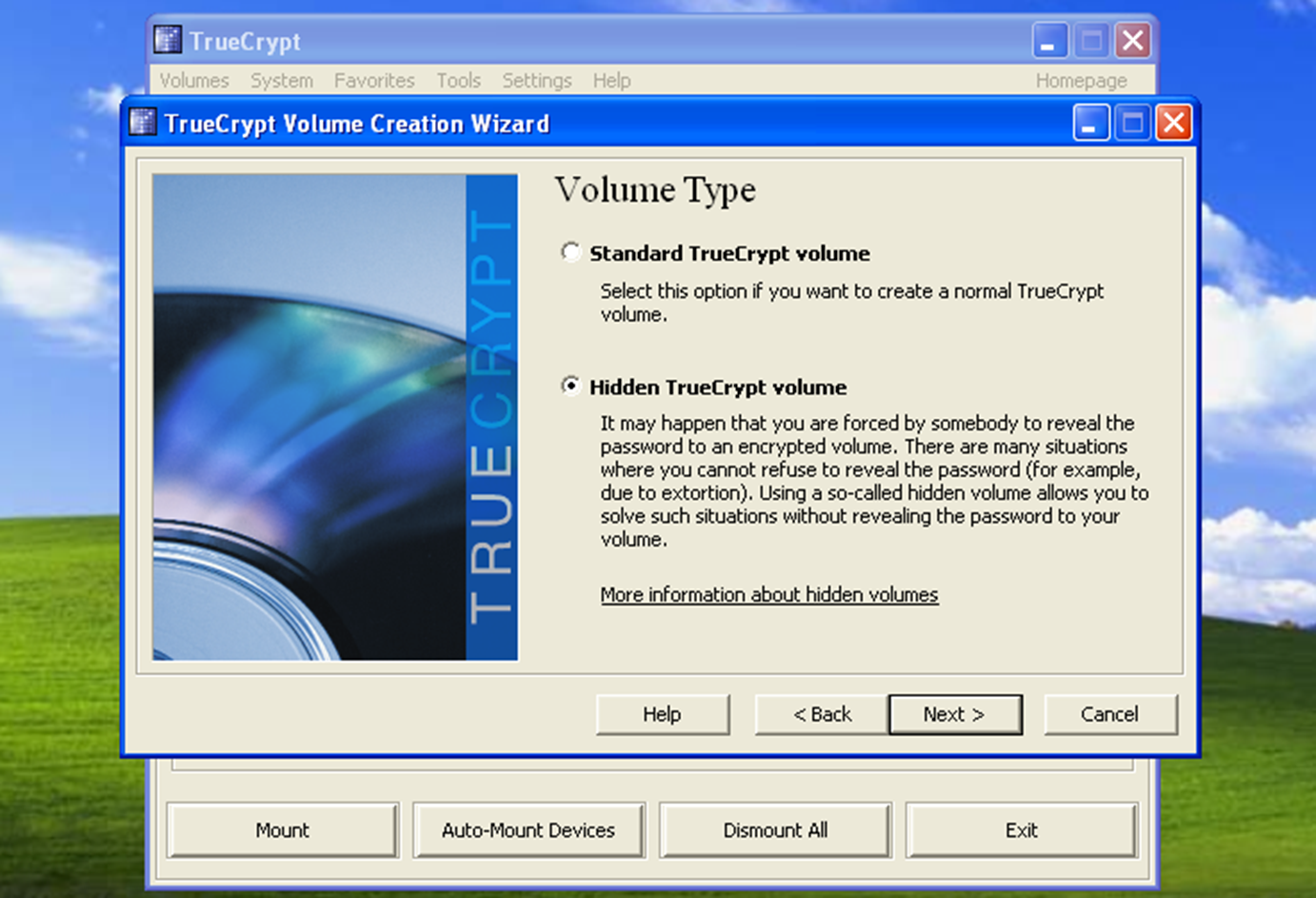The width and height of the screenshot is (1316, 898).
Task: Click the Help button in the wizard
Action: (x=663, y=714)
